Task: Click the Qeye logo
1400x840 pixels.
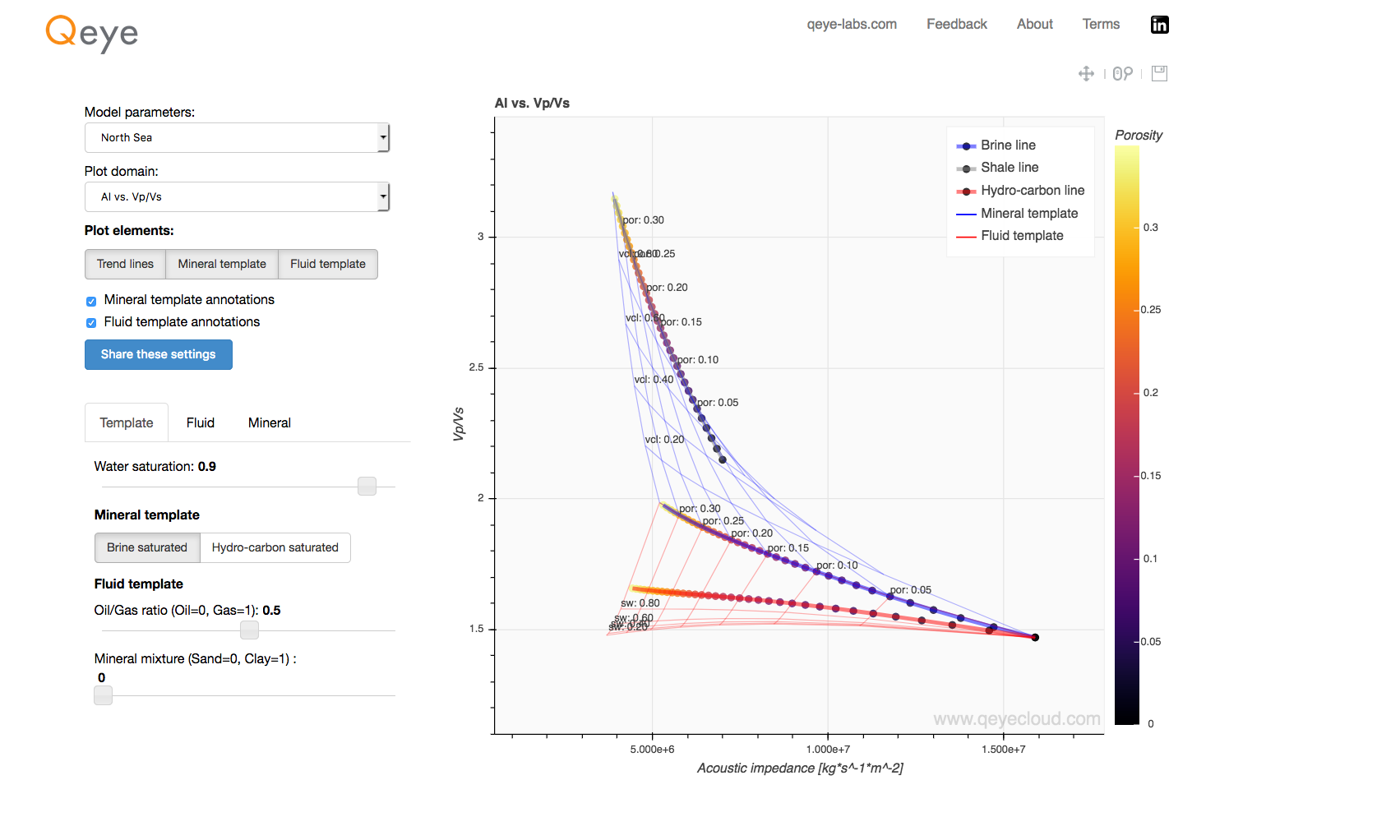Action: tap(91, 33)
